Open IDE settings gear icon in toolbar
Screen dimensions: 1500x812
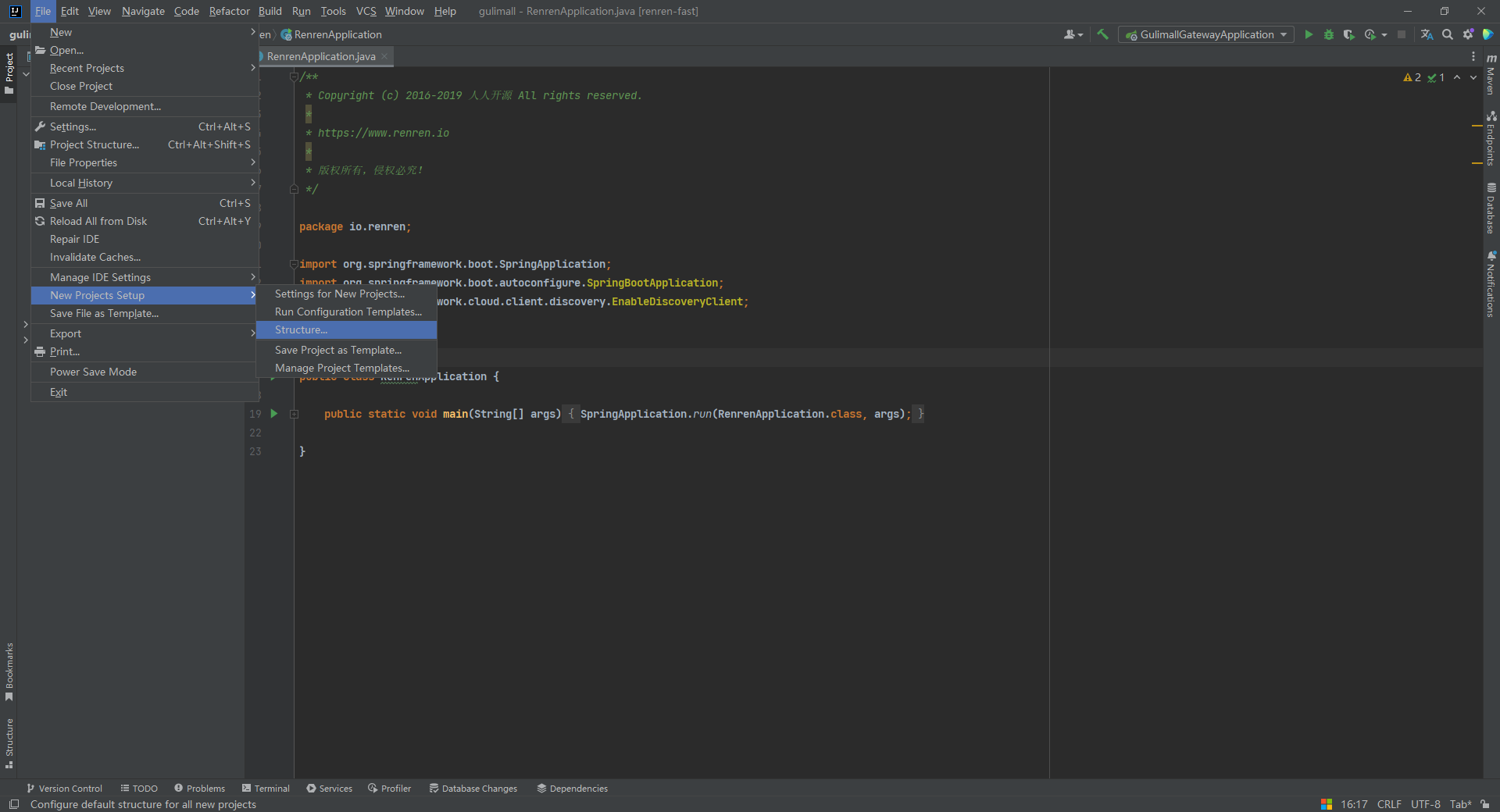pyautogui.click(x=1468, y=34)
